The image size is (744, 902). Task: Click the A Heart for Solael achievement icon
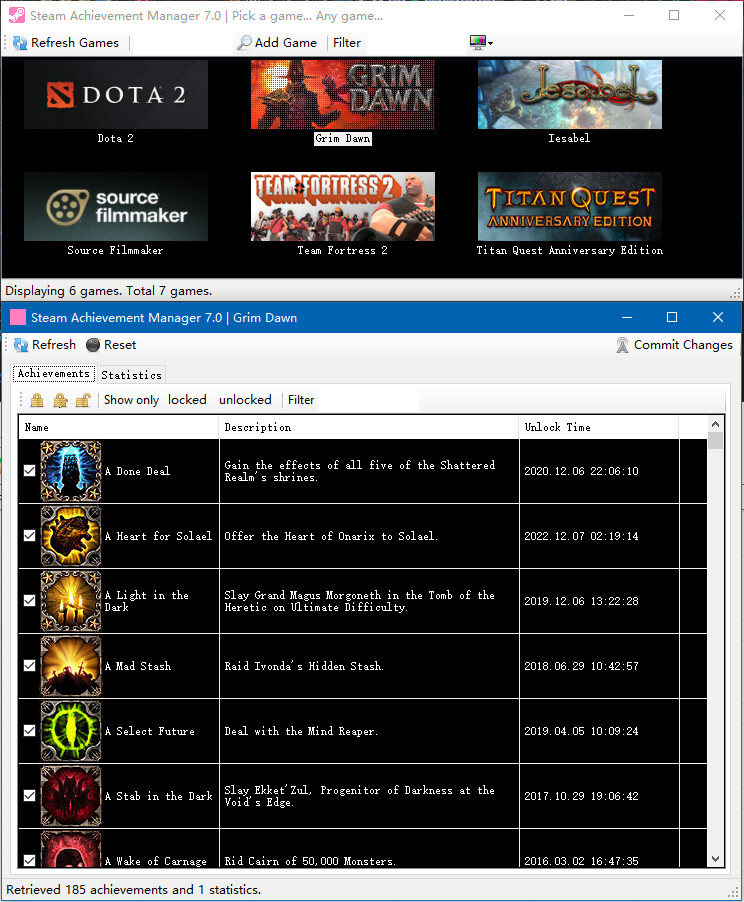coord(71,536)
